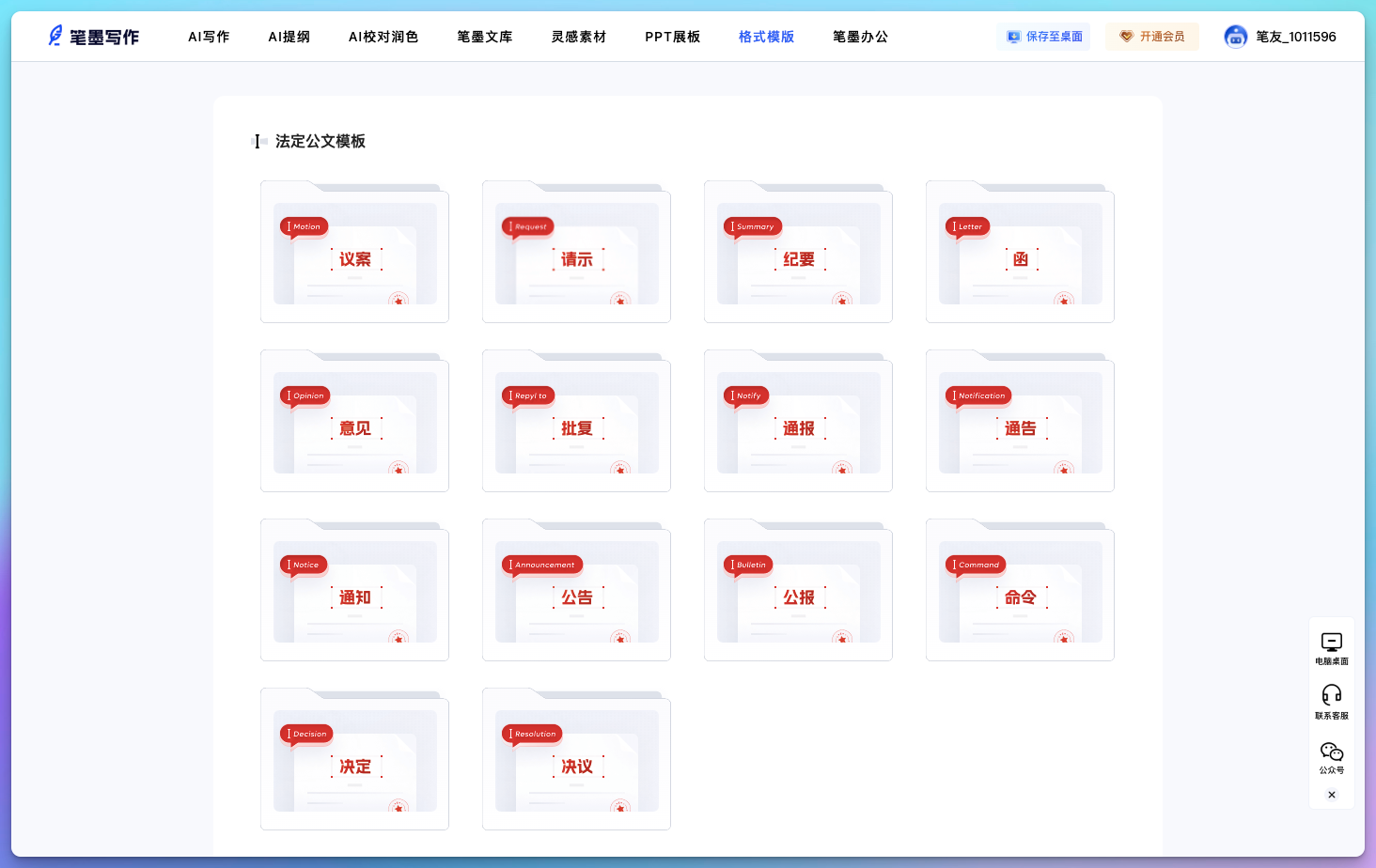Open the 电脑桌面 desktop icon

pyautogui.click(x=1331, y=643)
